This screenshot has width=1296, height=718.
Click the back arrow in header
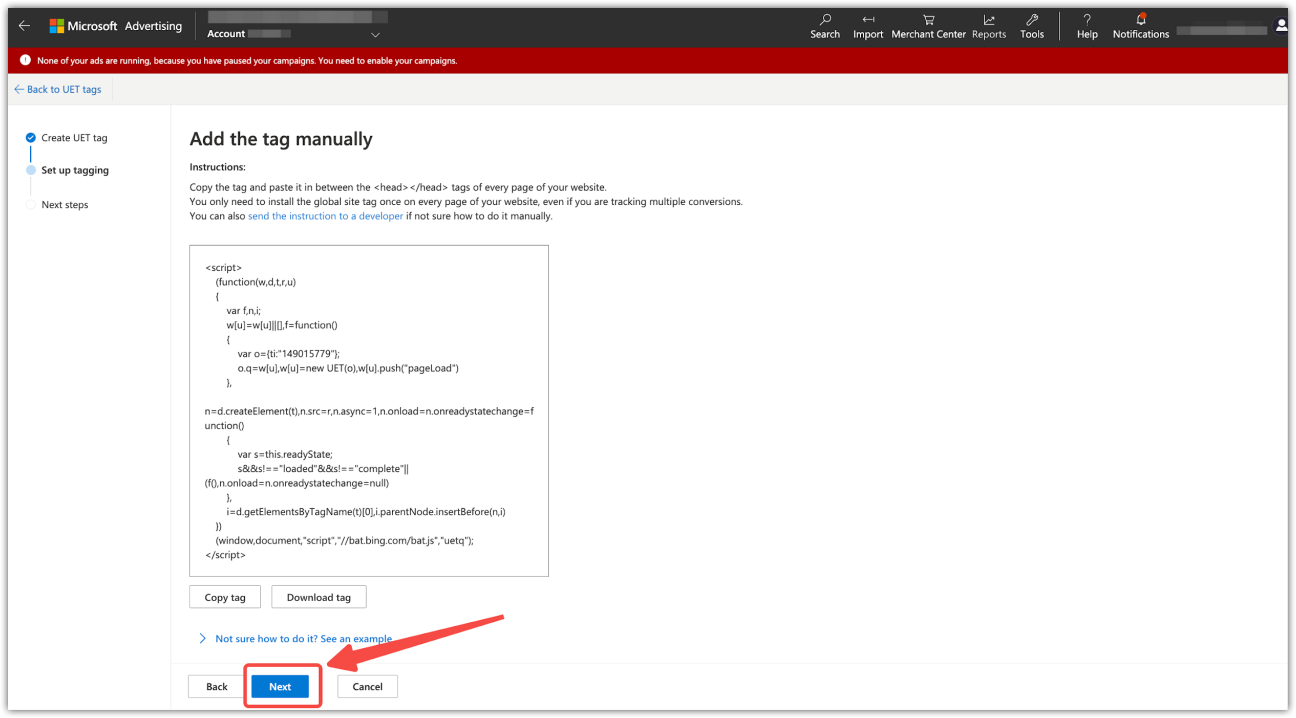(25, 26)
